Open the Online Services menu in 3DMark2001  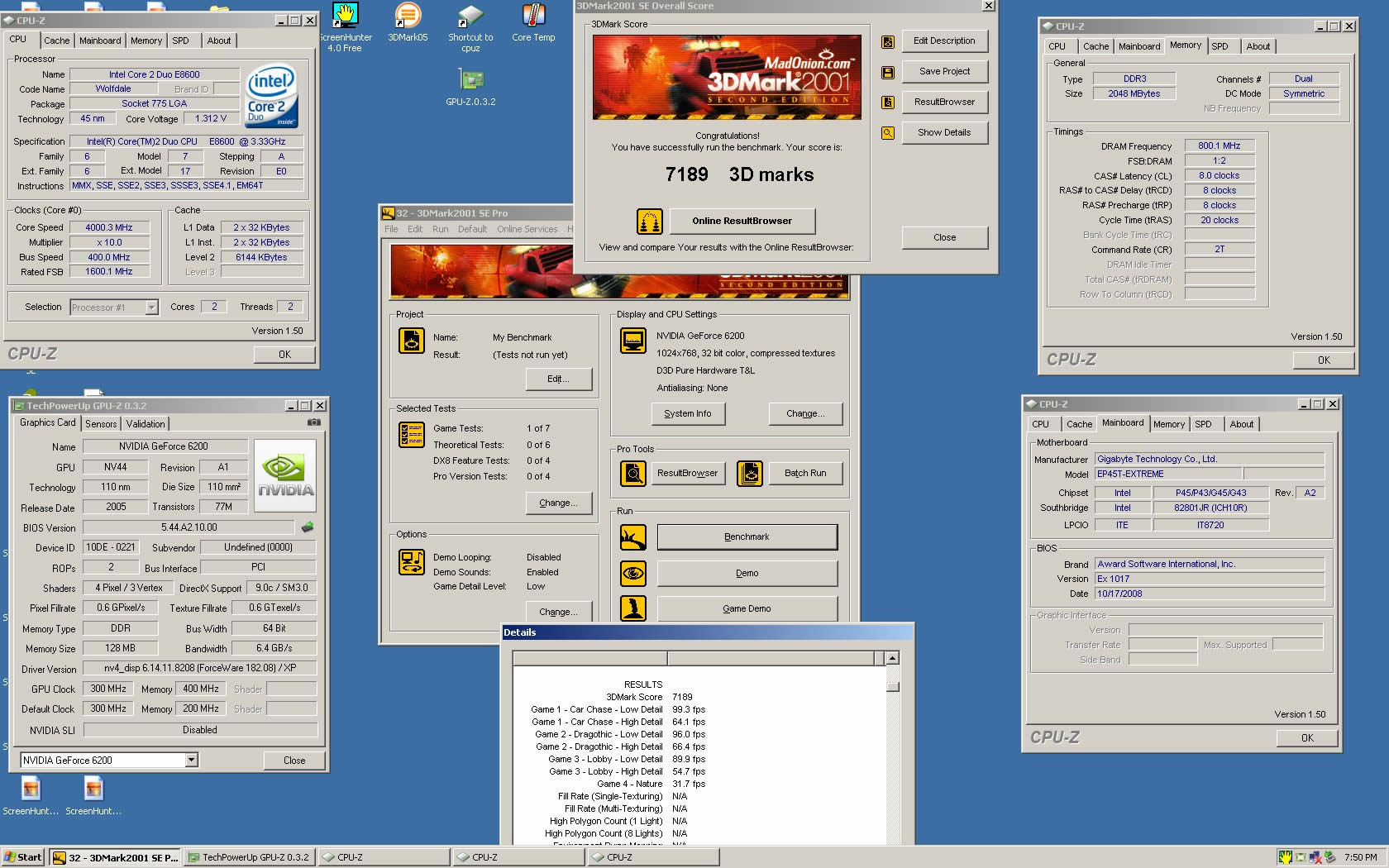point(527,230)
